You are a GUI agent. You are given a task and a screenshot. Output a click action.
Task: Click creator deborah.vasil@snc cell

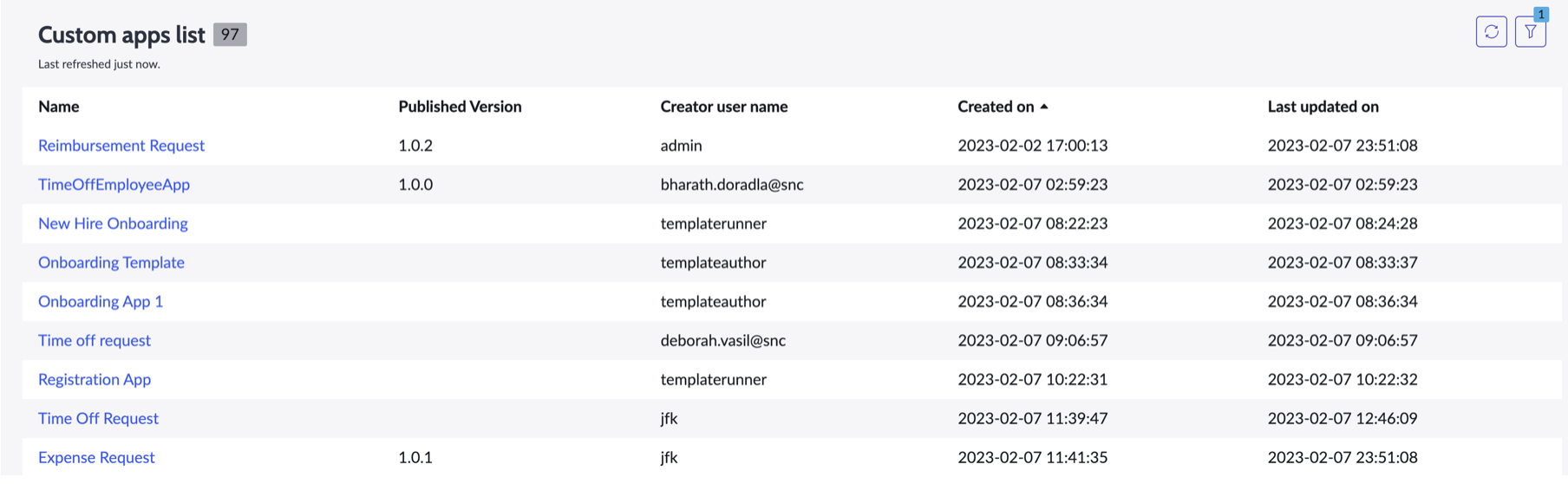[723, 340]
